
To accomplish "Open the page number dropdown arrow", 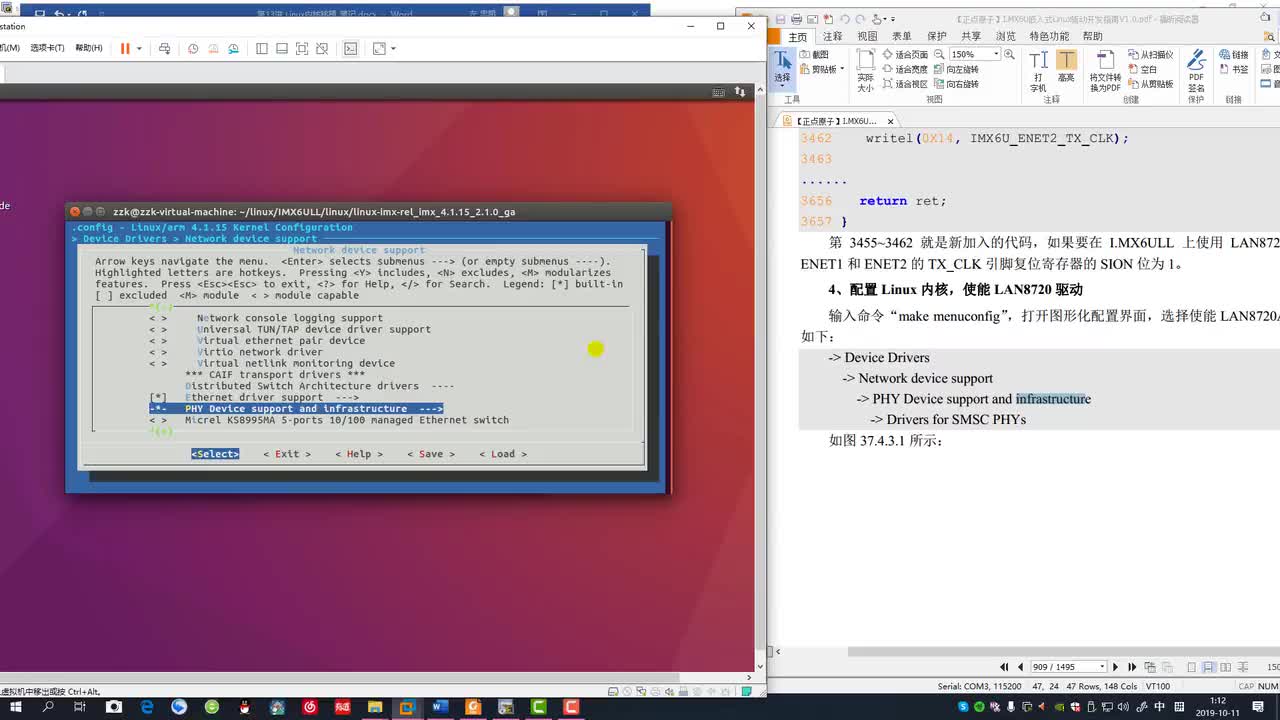I will [1102, 667].
